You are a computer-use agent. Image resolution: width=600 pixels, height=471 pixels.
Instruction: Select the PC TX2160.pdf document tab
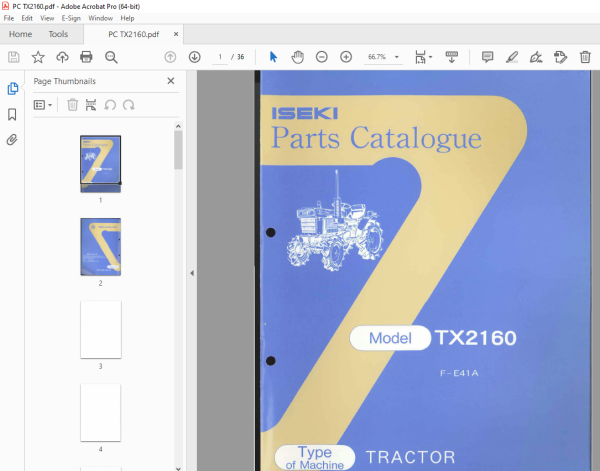[x=134, y=34]
